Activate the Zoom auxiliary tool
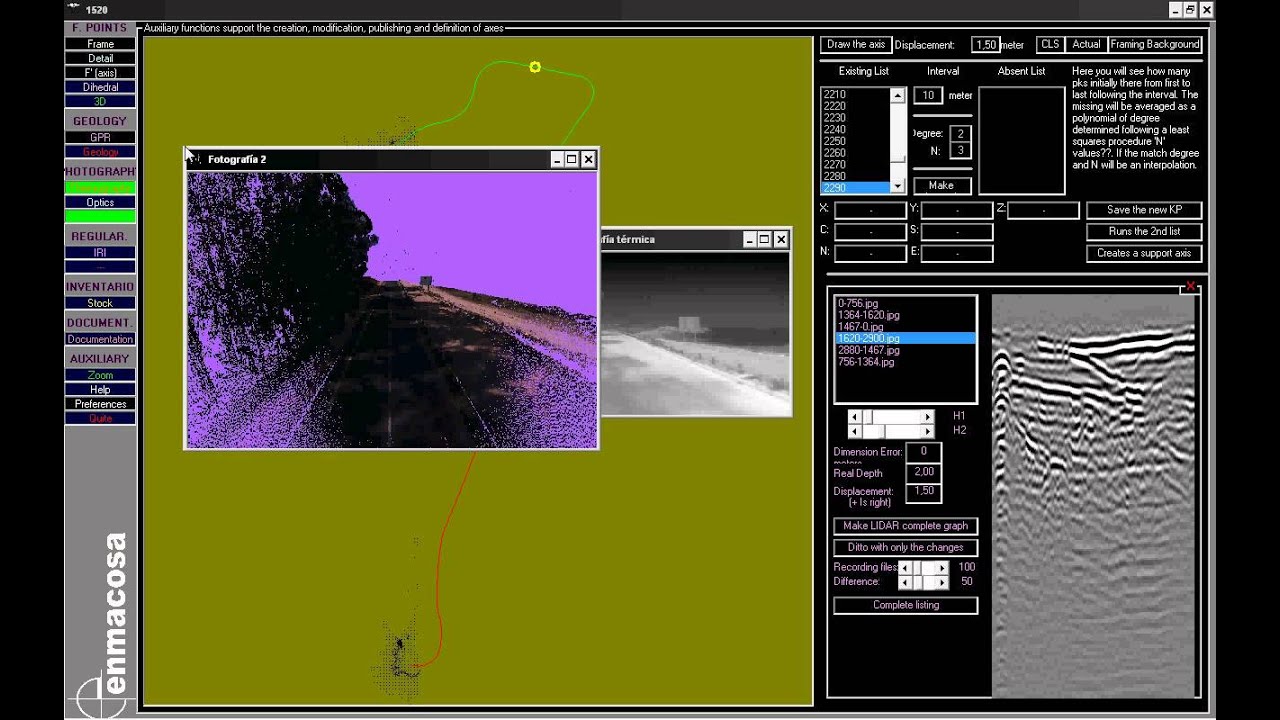This screenshot has width=1280, height=720. click(x=100, y=375)
